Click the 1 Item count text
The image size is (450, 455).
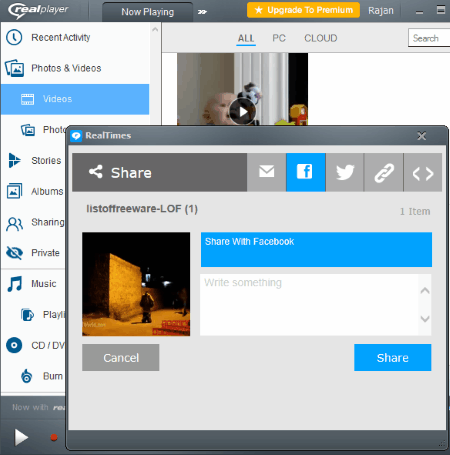[415, 212]
